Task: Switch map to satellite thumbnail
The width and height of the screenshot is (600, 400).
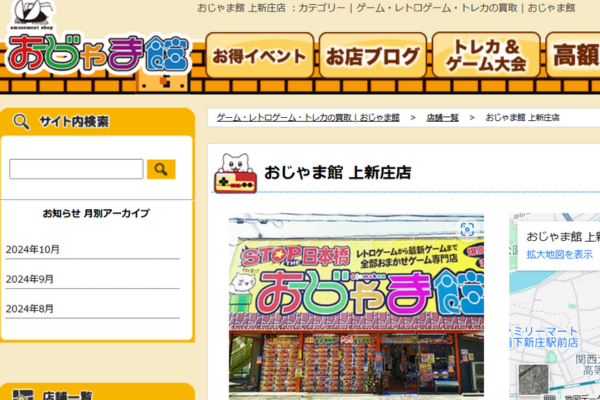Action: (x=533, y=379)
